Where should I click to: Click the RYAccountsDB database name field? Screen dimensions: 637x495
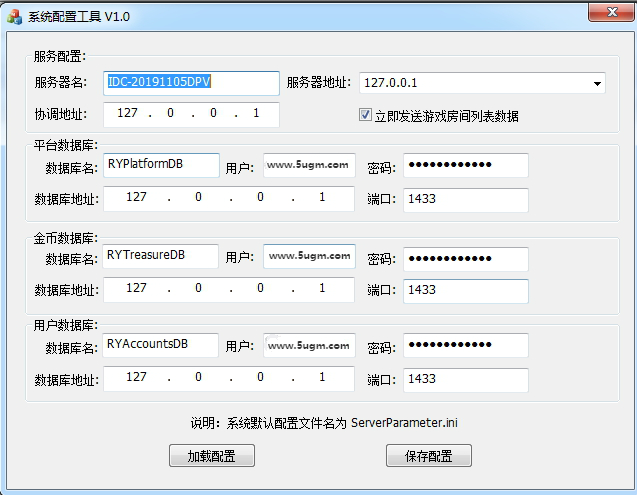(x=160, y=346)
